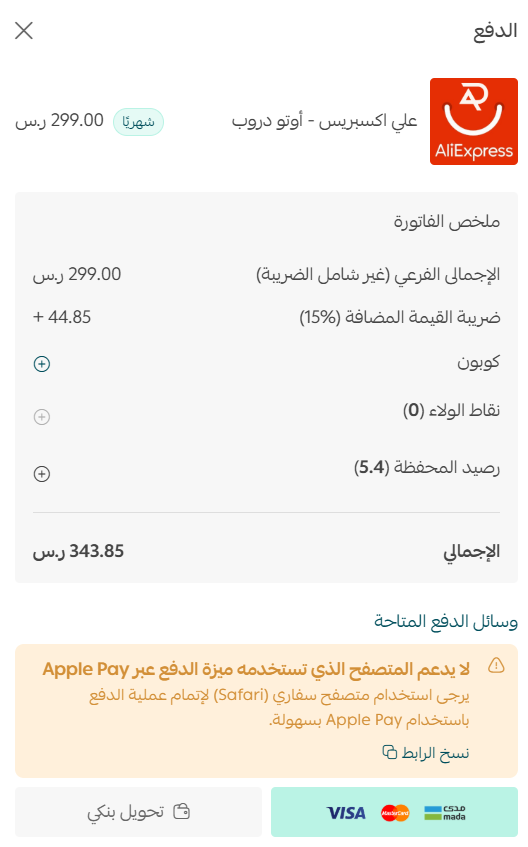The width and height of the screenshot is (528, 847).
Task: Copy the link via نسخ الرابط text
Action: (x=435, y=752)
